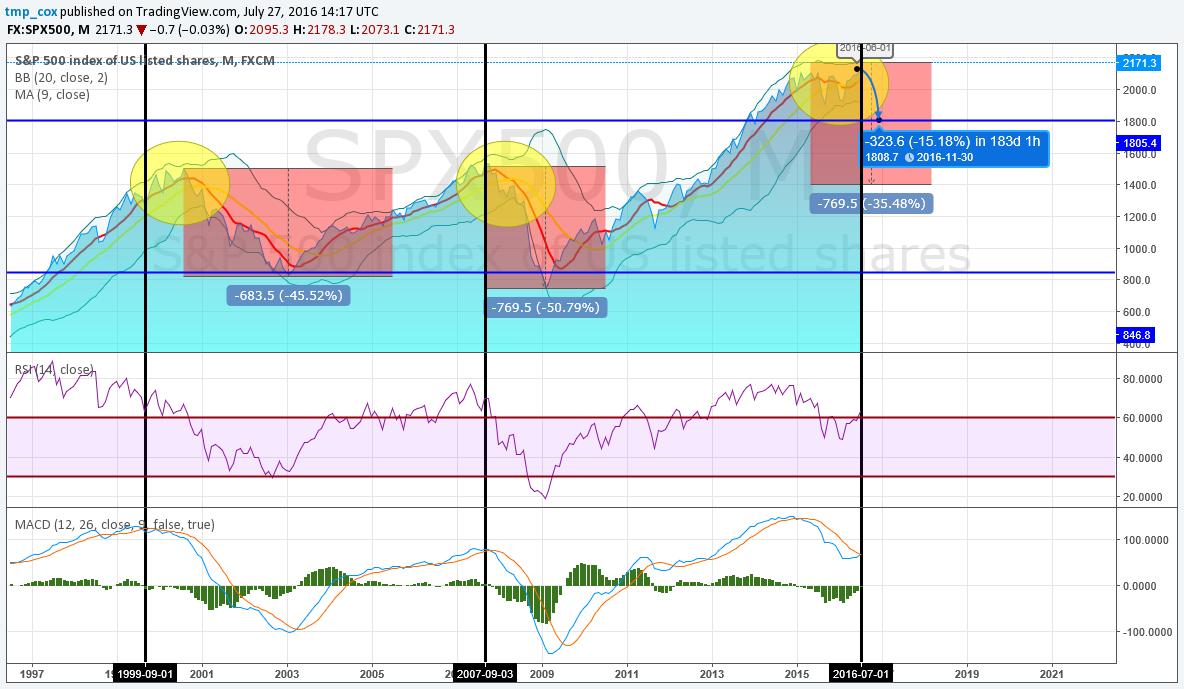Select the MACD (12, 26, close) indicator label
Viewport: 1184px width, 689px height.
pos(115,524)
